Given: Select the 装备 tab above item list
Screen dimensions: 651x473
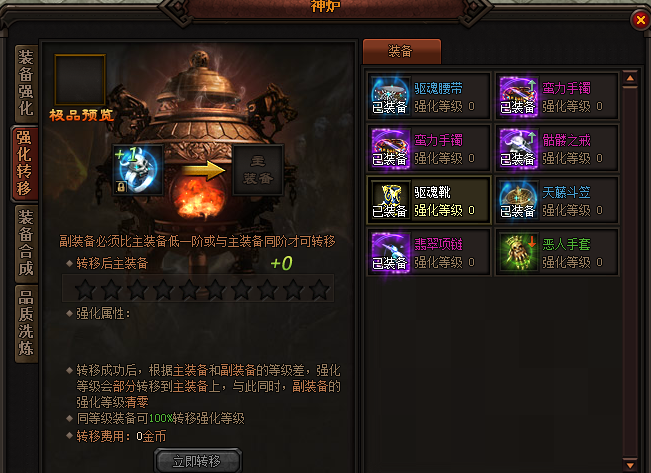Looking at the screenshot, I should (401, 51).
